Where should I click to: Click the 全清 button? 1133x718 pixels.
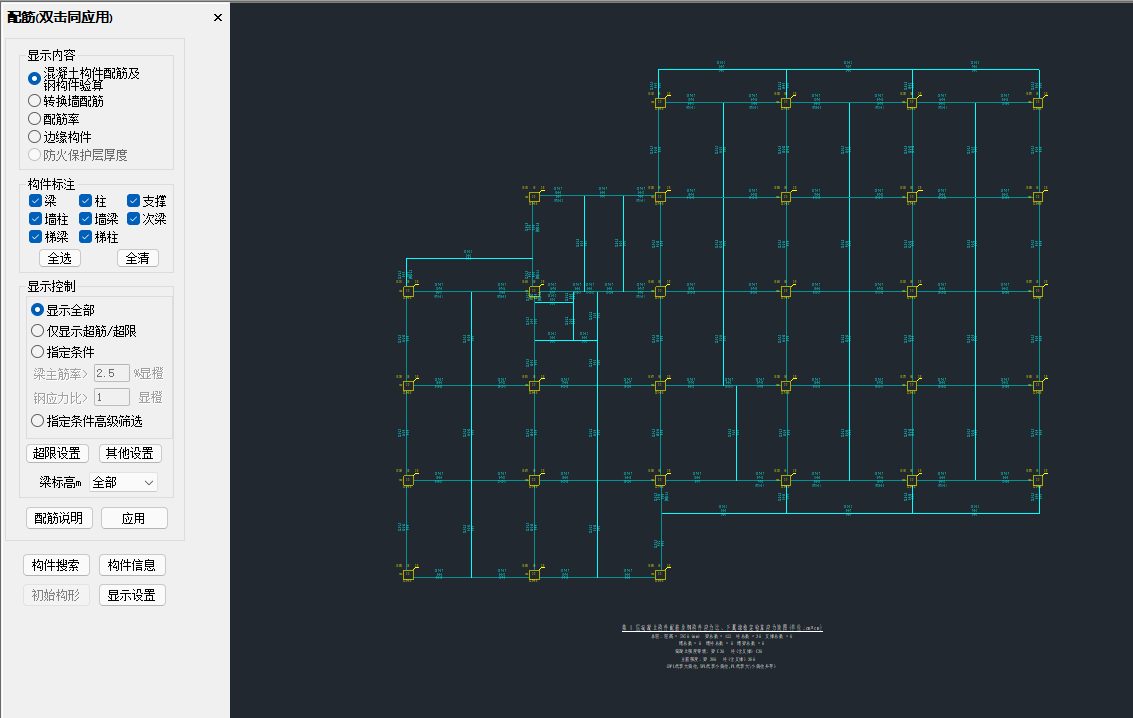[137, 258]
